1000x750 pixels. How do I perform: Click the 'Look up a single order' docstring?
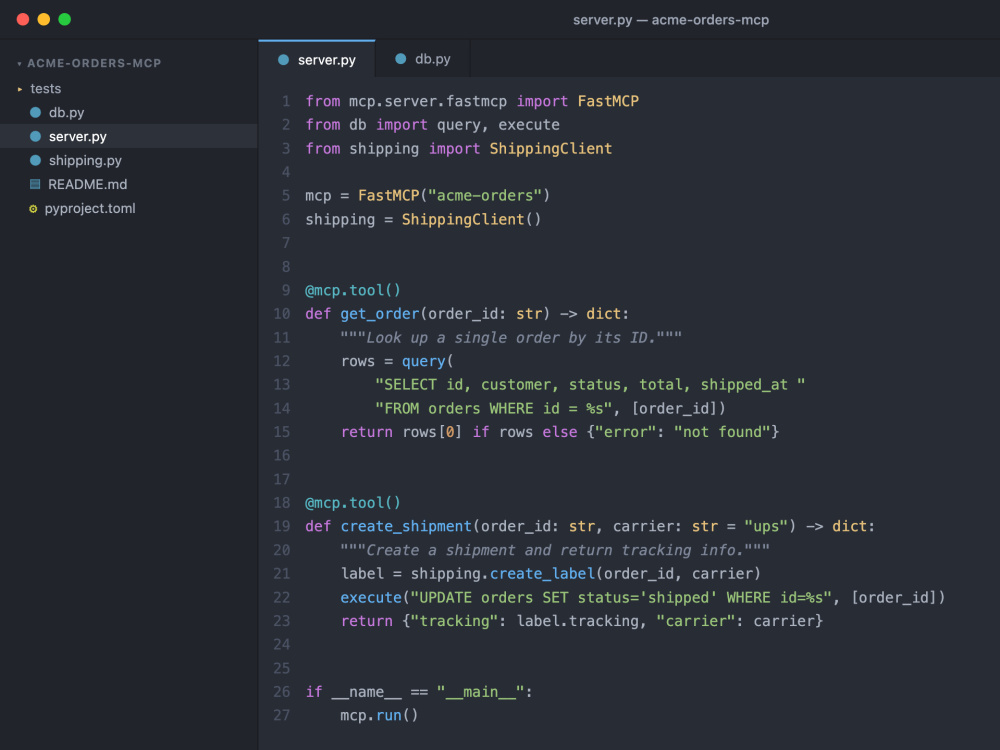(511, 337)
